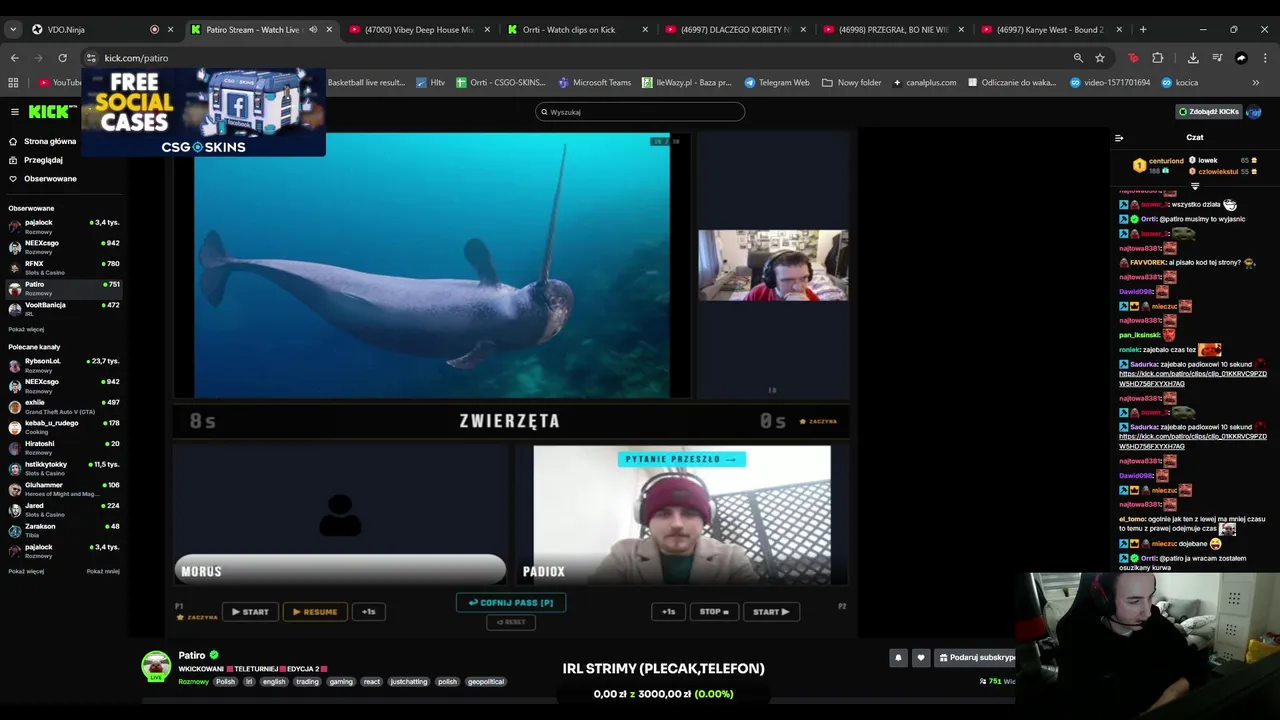Collapse the chat panel with the arrow icon

coord(1119,137)
